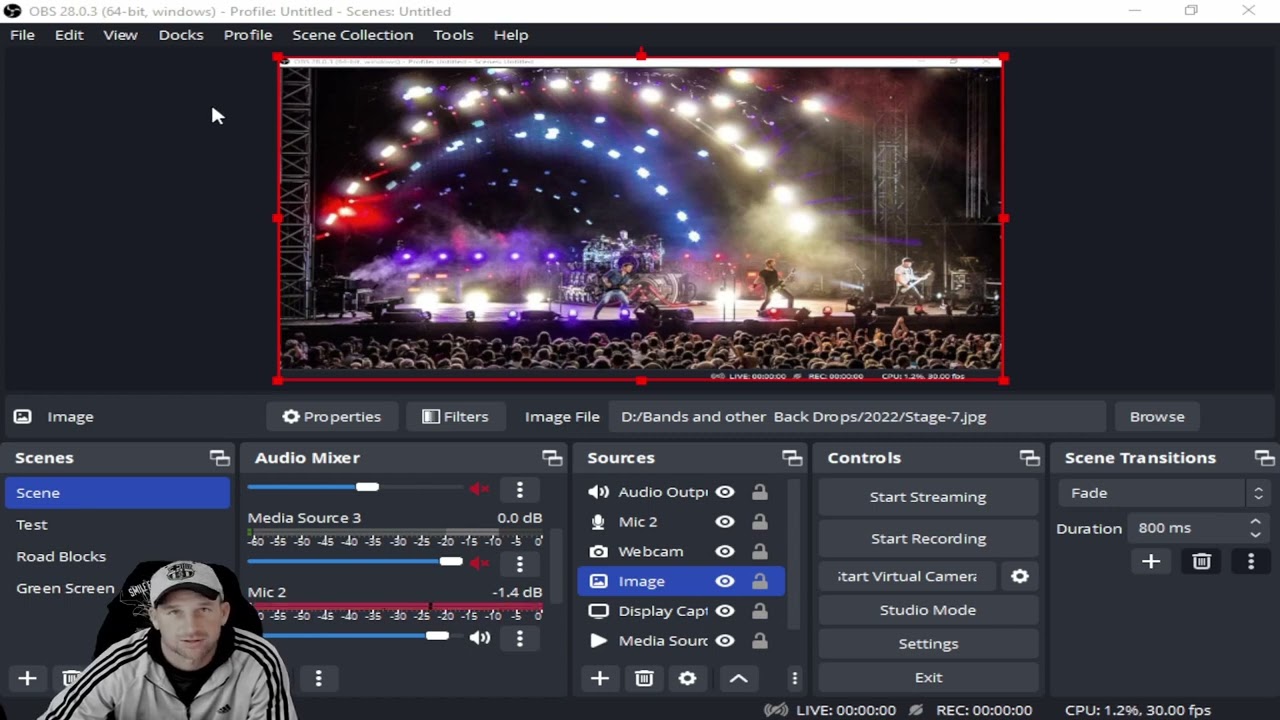
Task: Click Start Streaming button
Action: click(928, 497)
